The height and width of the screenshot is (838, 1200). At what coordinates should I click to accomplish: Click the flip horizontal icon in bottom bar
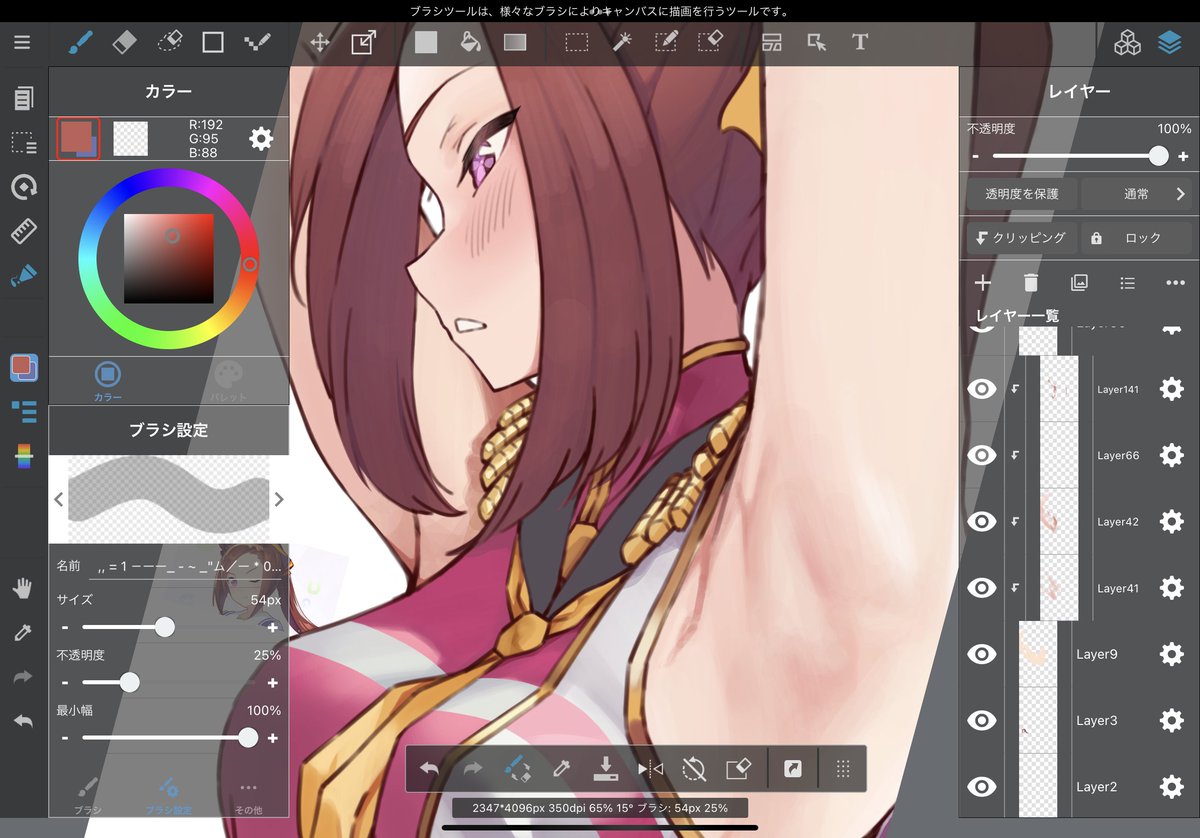(x=650, y=769)
